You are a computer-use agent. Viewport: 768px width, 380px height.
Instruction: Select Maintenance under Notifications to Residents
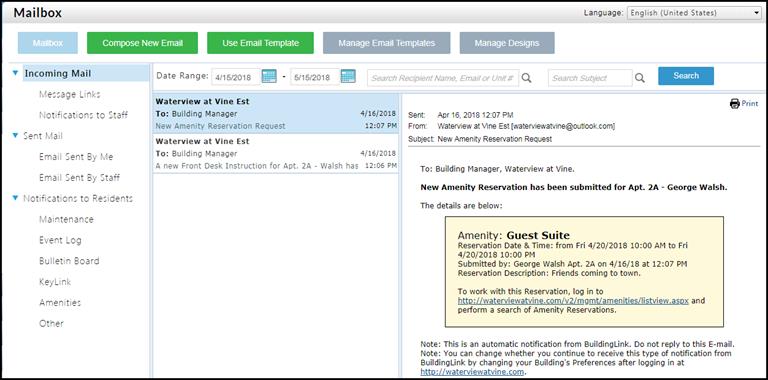tap(66, 219)
